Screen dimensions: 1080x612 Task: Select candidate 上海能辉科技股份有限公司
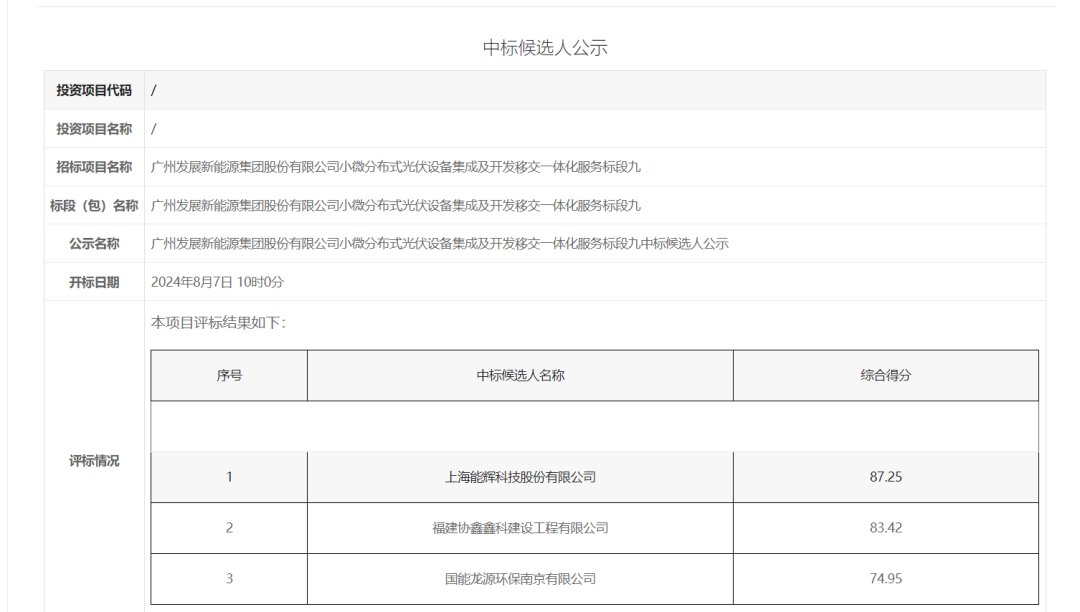[520, 477]
